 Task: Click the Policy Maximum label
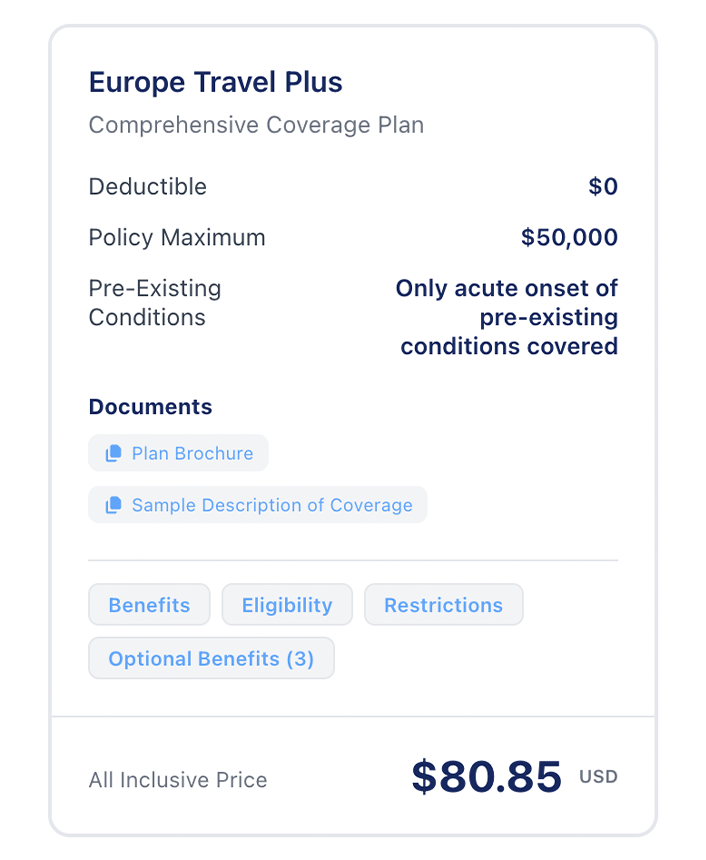click(x=177, y=238)
